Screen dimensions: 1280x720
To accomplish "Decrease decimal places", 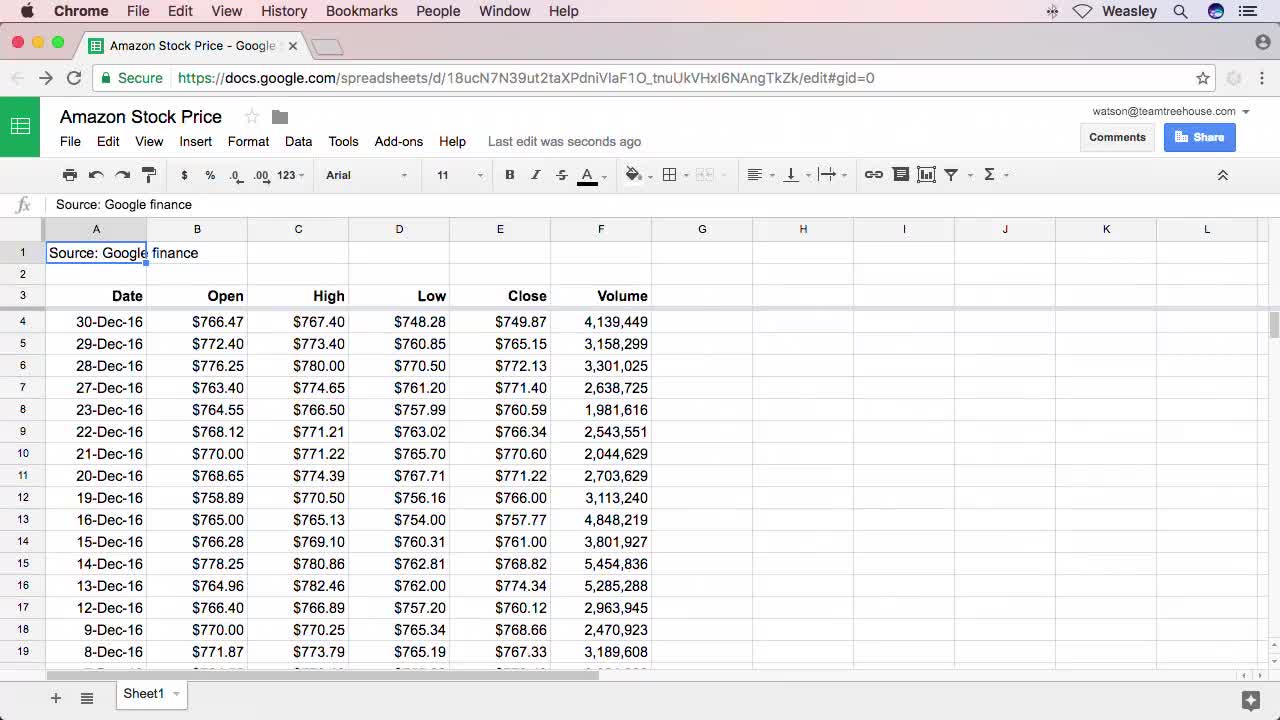I will (233, 174).
